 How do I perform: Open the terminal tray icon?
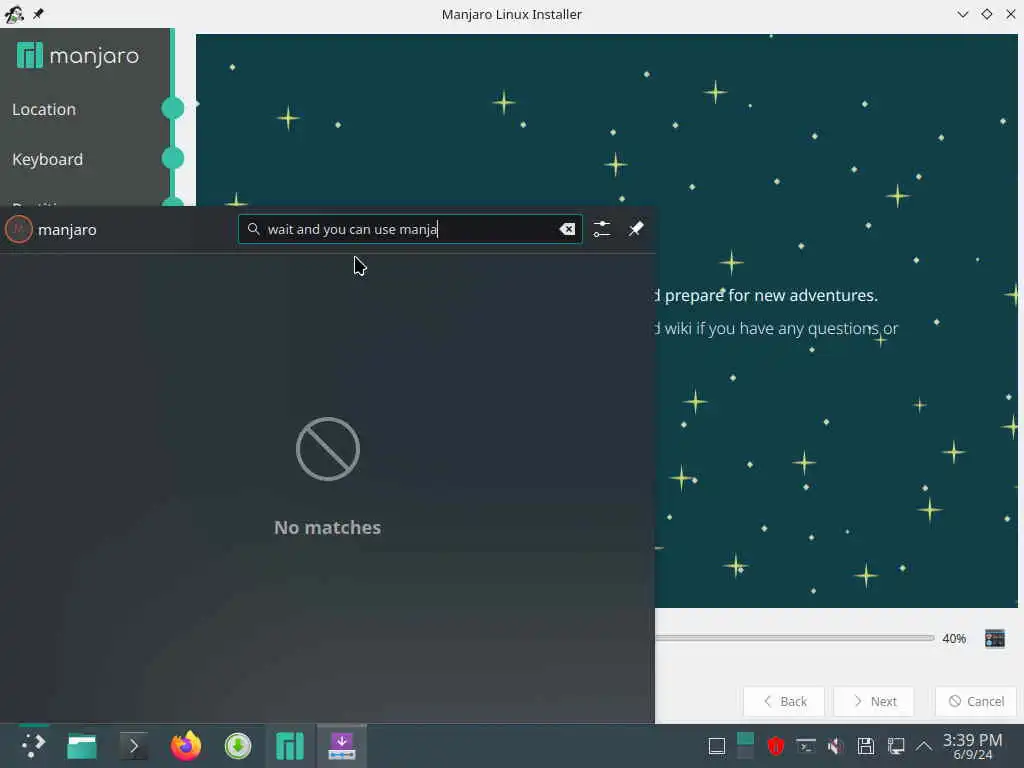coord(806,746)
